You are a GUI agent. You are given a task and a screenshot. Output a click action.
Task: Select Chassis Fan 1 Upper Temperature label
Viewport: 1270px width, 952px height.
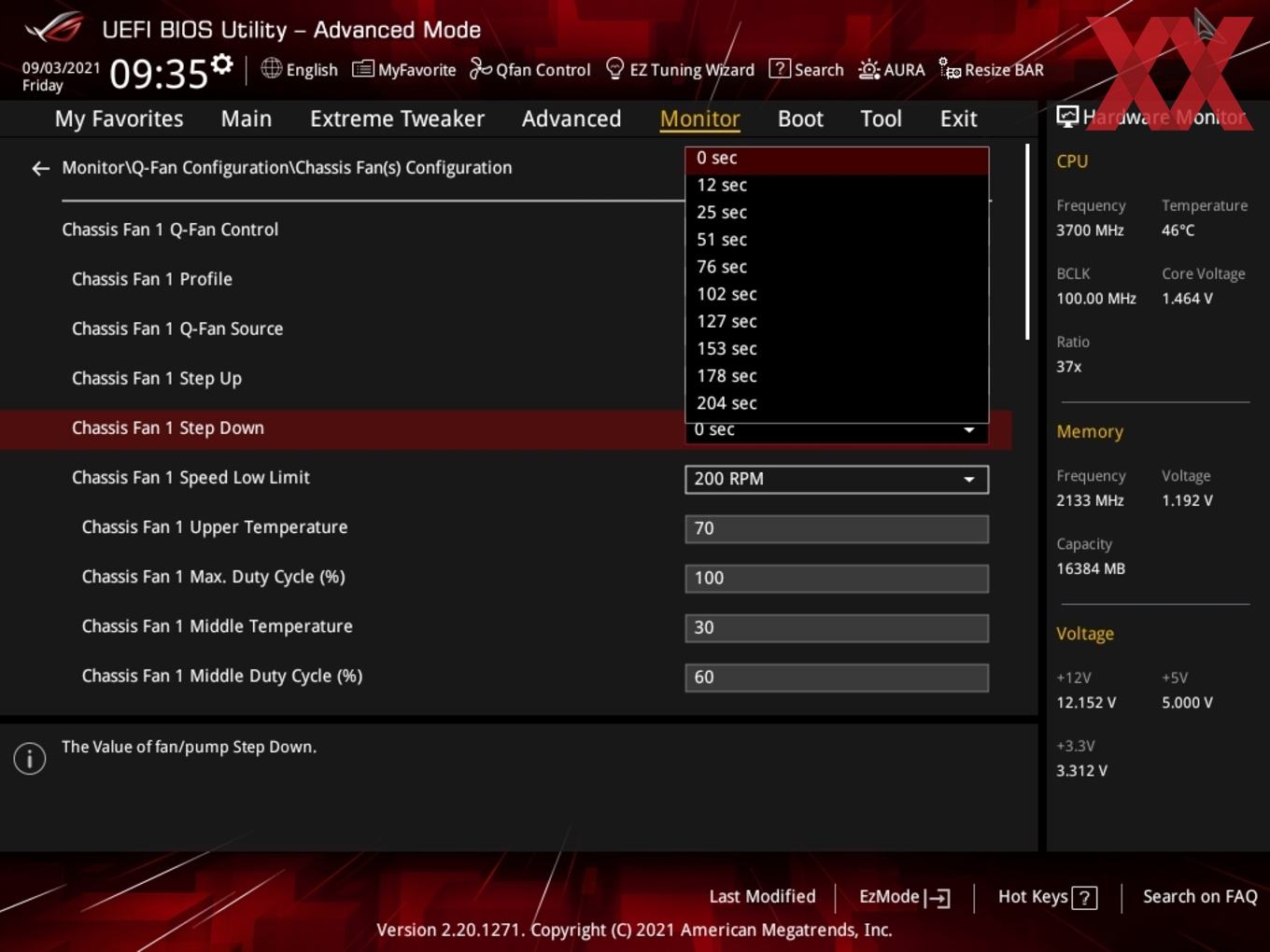[214, 526]
